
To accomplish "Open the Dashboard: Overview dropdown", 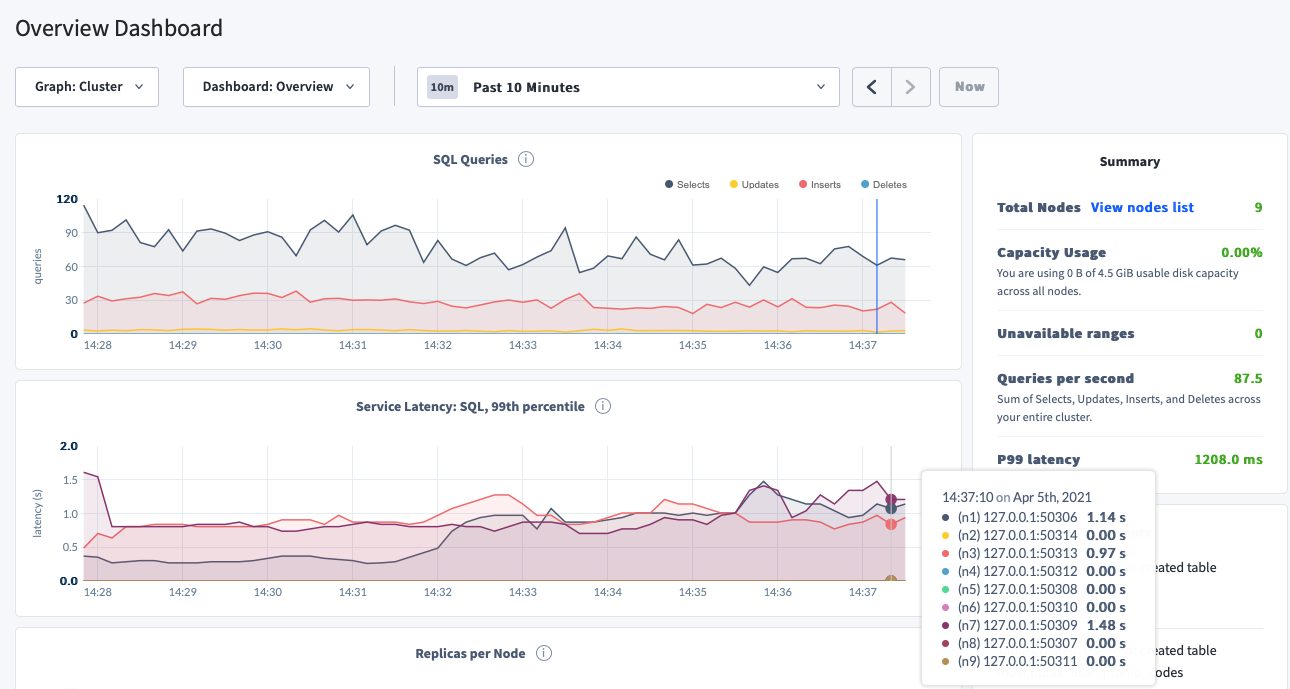I will coord(276,87).
